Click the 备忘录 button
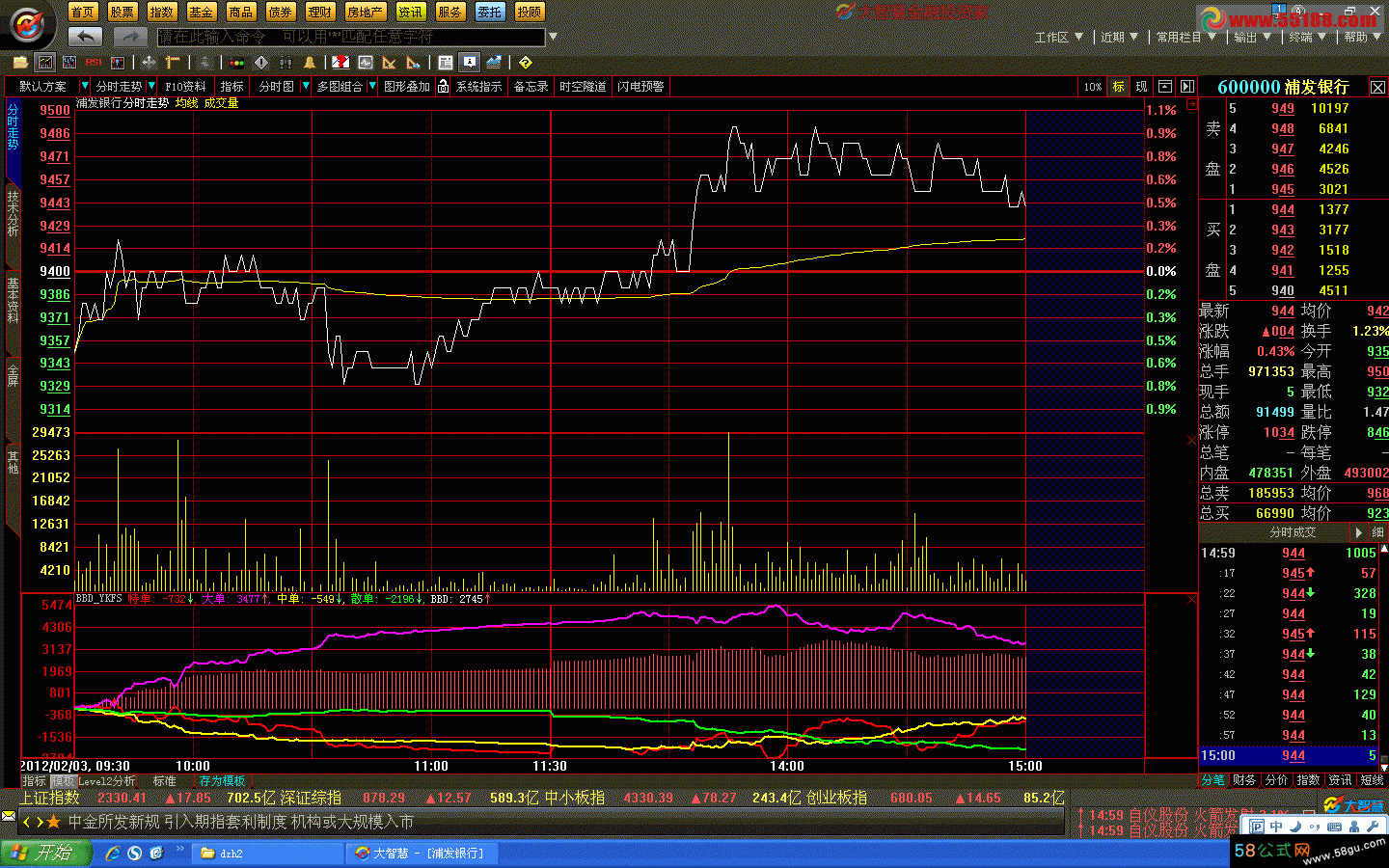 point(531,86)
